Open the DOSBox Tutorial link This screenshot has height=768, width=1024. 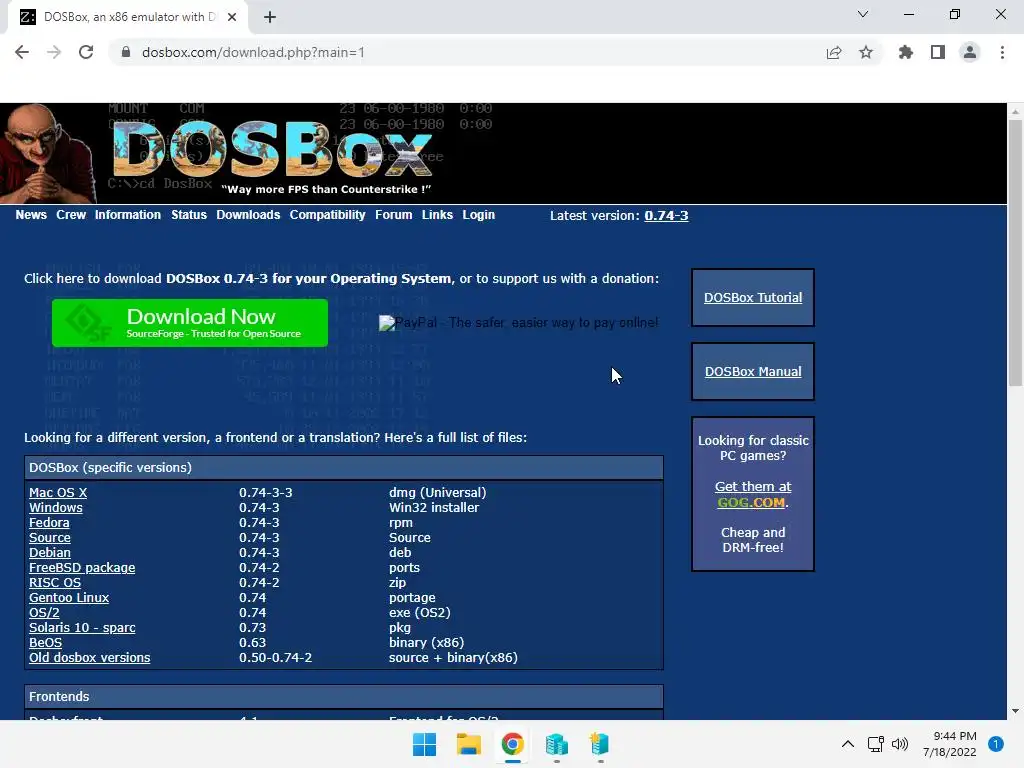click(753, 298)
